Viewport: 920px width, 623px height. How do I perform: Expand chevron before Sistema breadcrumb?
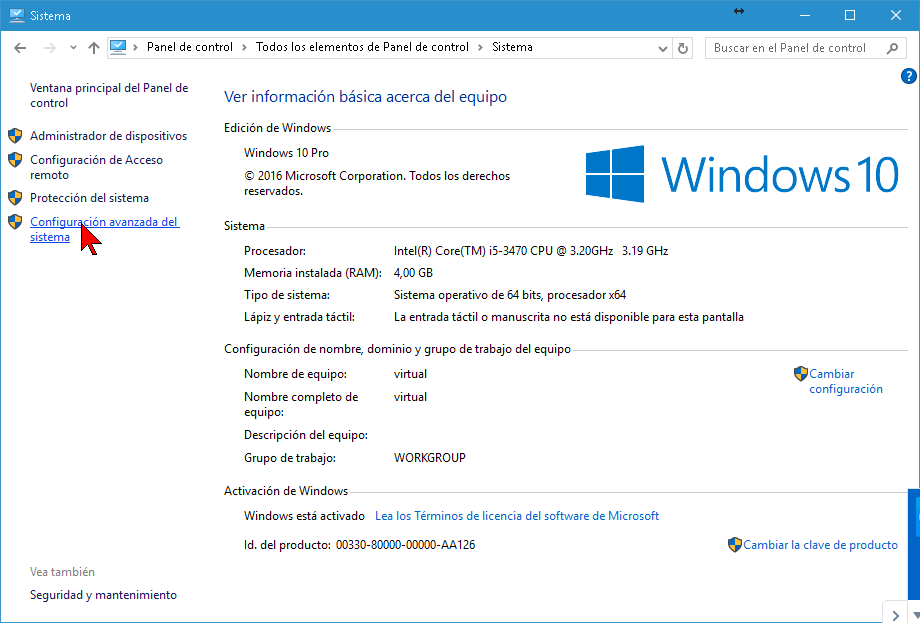tap(481, 48)
